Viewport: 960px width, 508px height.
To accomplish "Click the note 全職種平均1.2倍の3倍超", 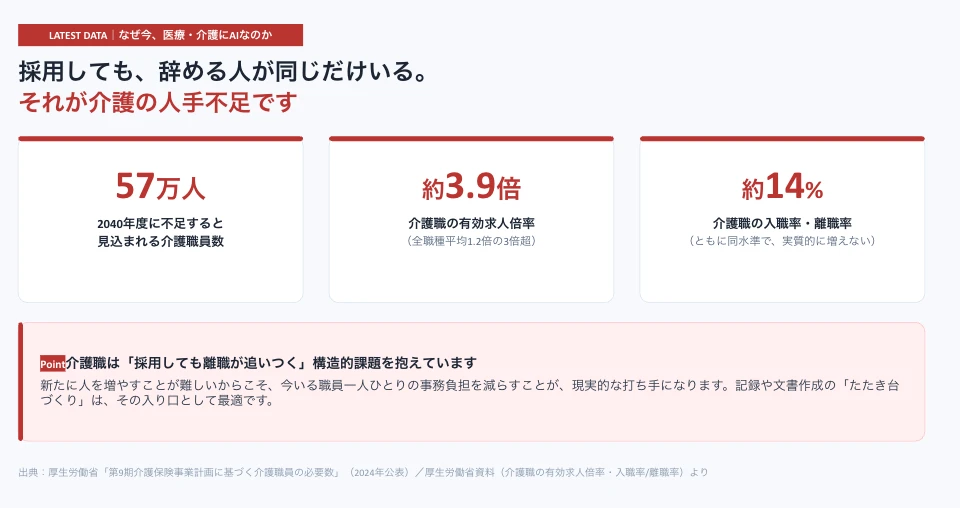I will click(471, 241).
